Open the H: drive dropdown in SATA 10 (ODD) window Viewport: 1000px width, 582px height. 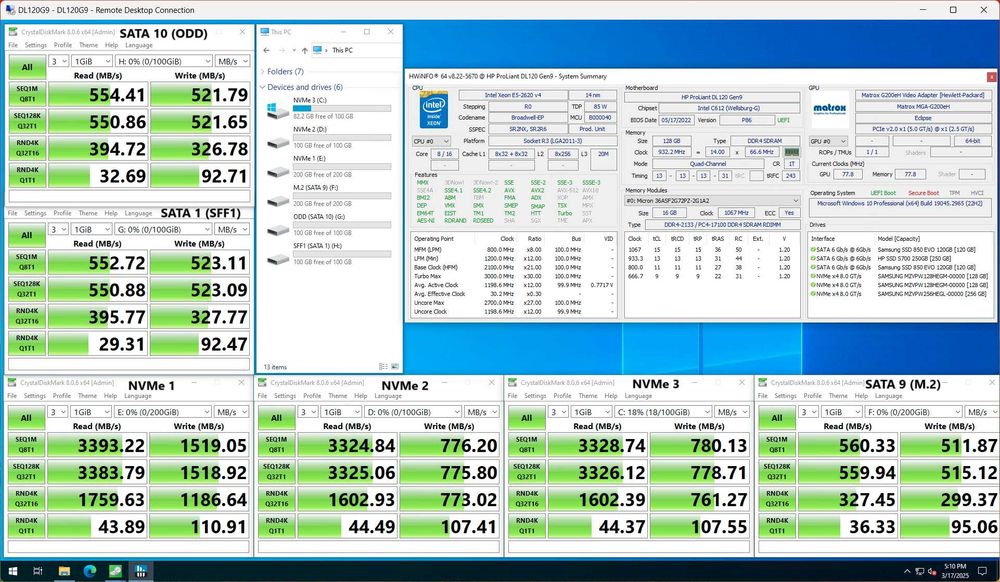click(164, 61)
